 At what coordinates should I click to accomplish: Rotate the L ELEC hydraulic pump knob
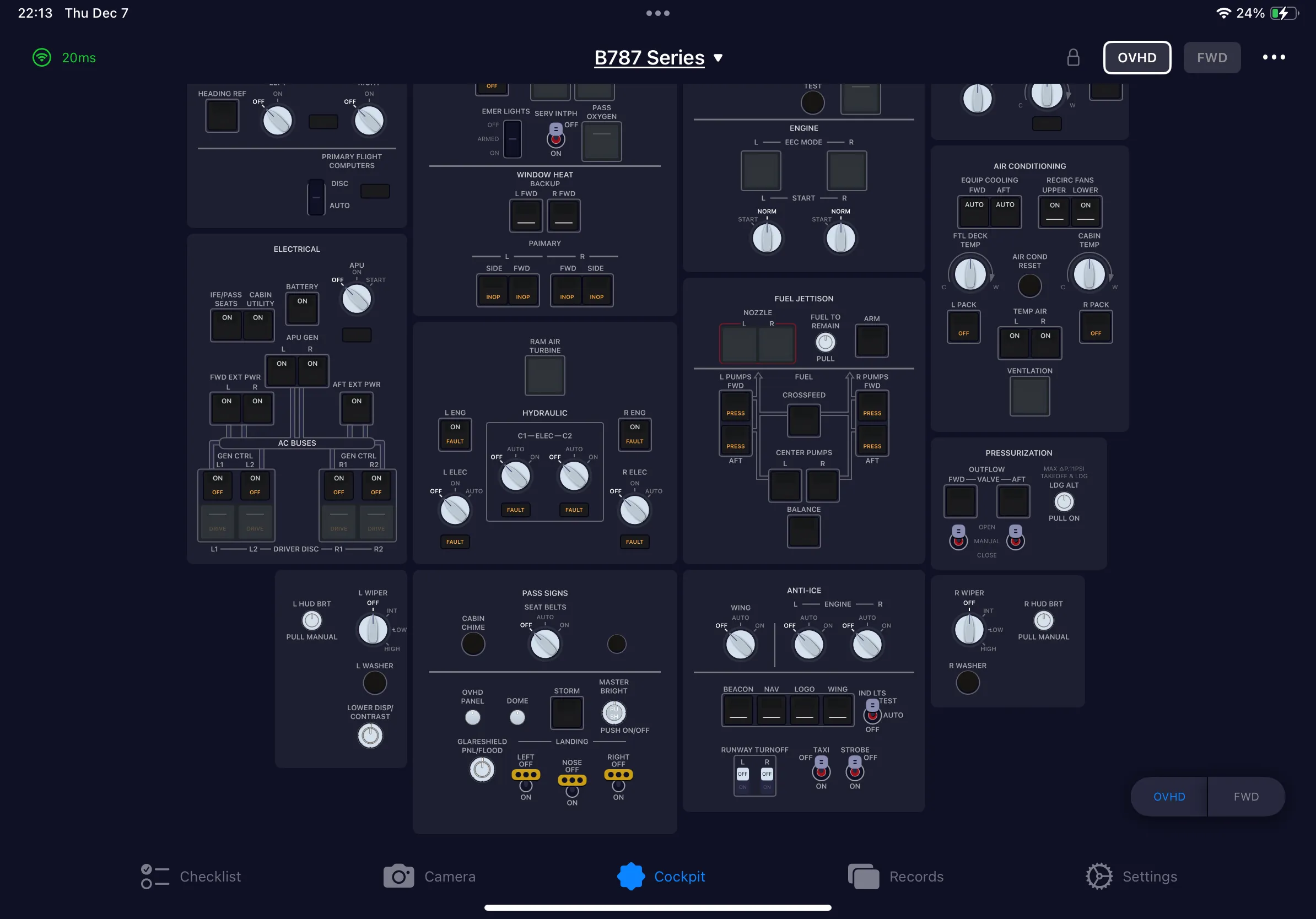click(x=455, y=511)
